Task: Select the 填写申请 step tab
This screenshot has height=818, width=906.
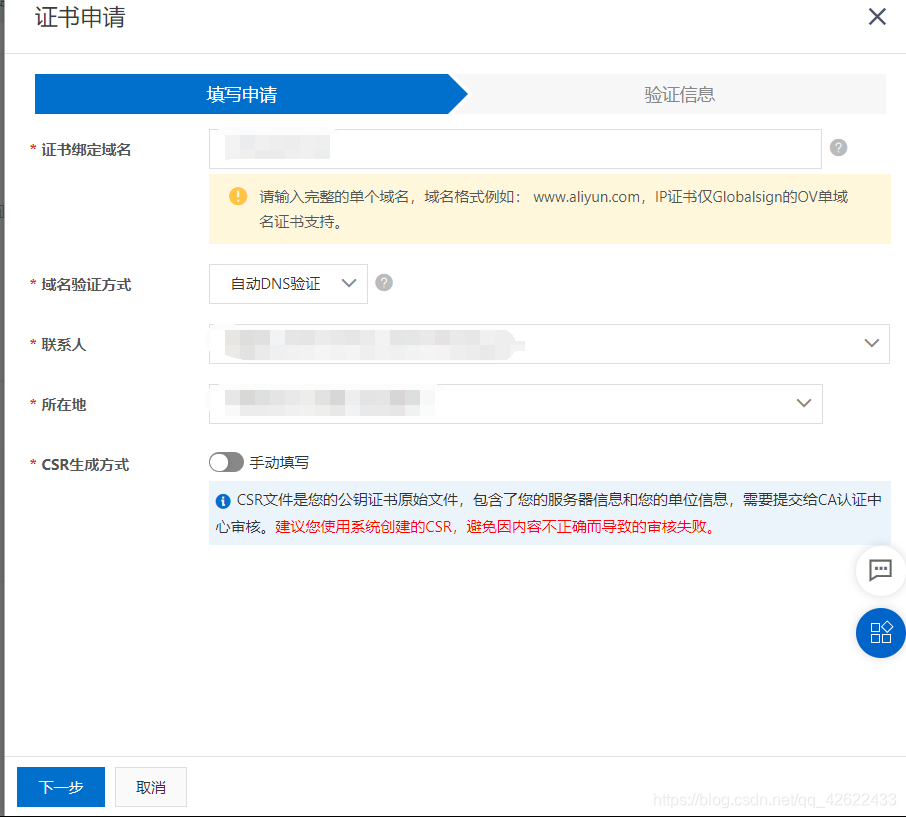Action: coord(242,95)
